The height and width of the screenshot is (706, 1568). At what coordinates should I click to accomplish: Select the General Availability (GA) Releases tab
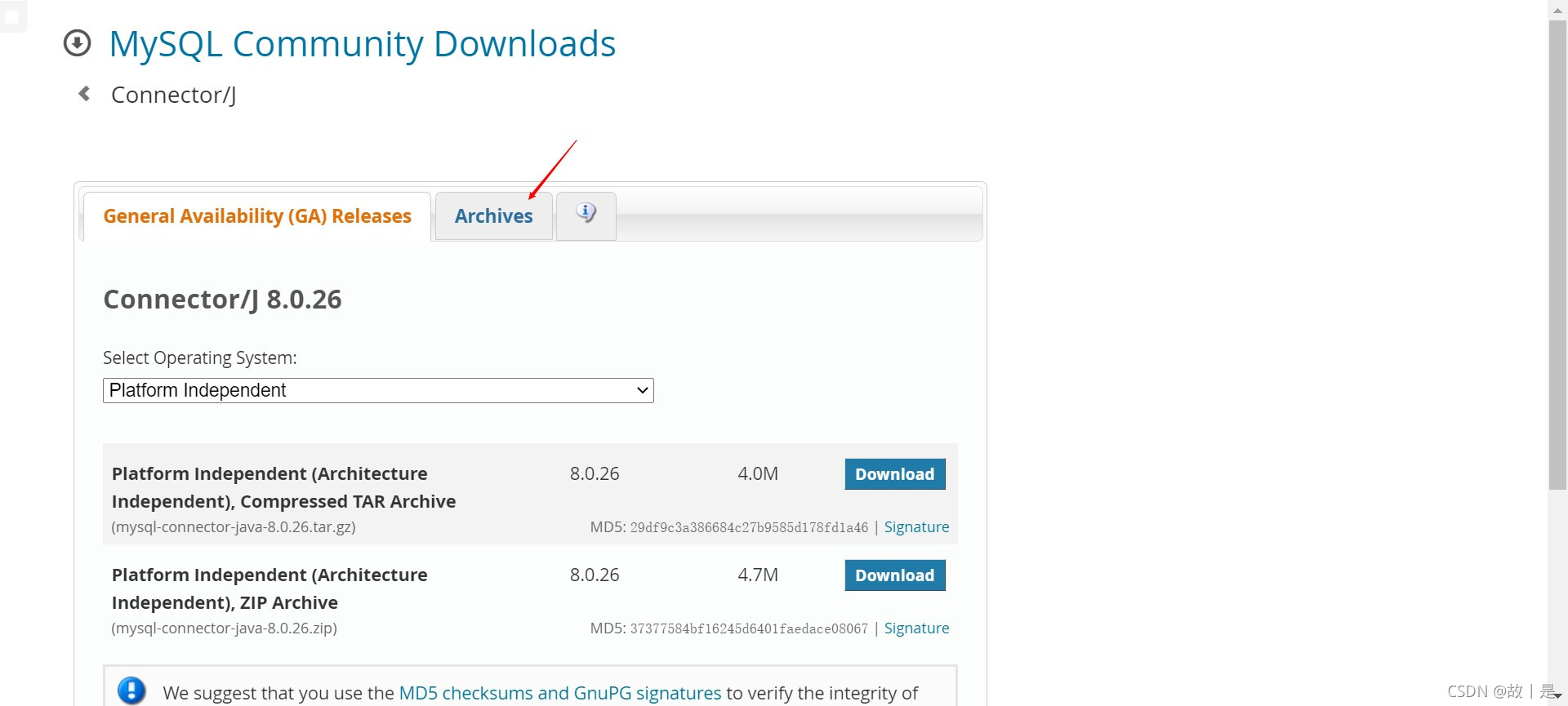tap(257, 216)
